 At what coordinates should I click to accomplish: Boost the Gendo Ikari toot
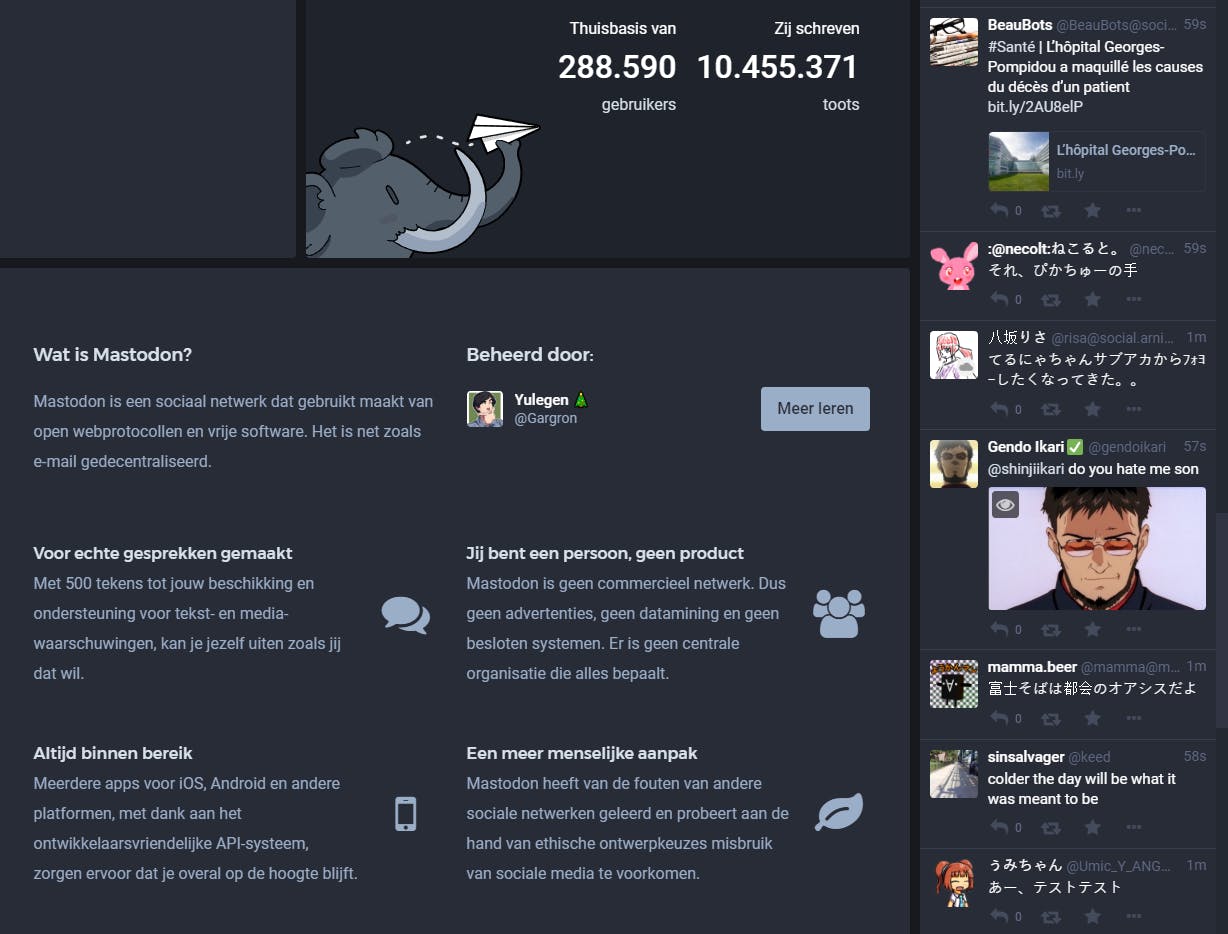pos(1051,628)
